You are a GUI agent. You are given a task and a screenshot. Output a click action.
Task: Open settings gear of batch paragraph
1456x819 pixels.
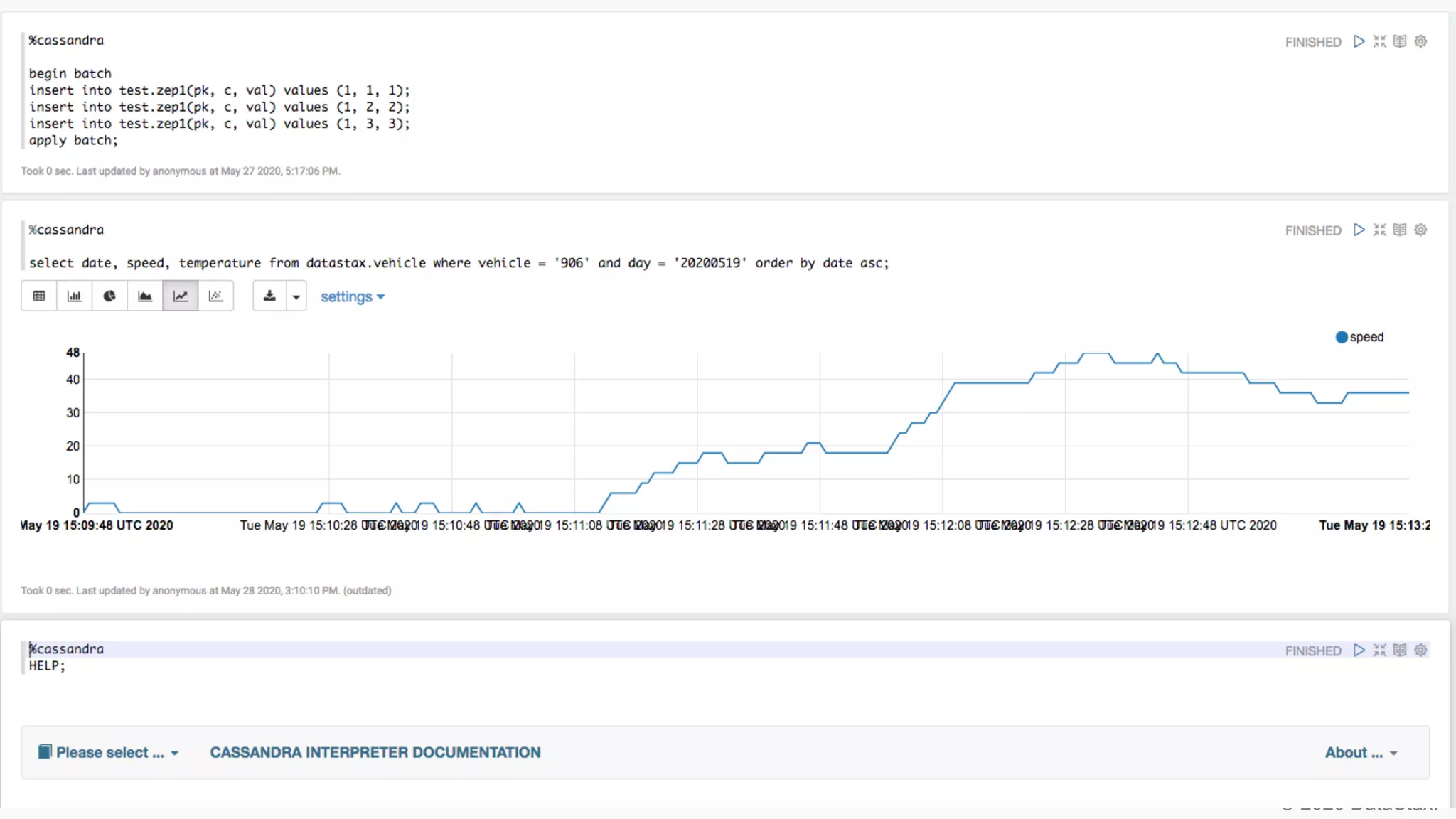1420,41
